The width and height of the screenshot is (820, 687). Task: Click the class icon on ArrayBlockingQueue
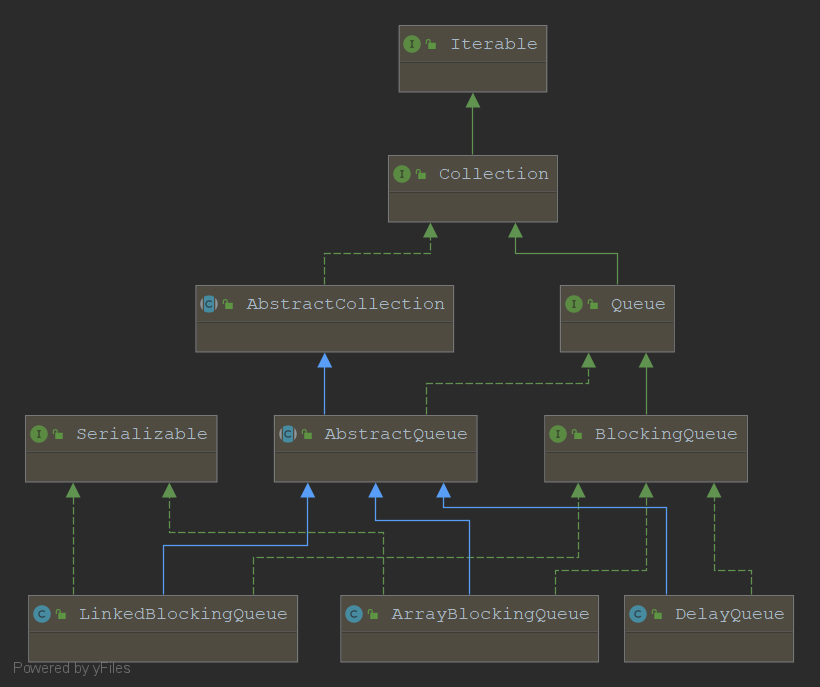[354, 614]
